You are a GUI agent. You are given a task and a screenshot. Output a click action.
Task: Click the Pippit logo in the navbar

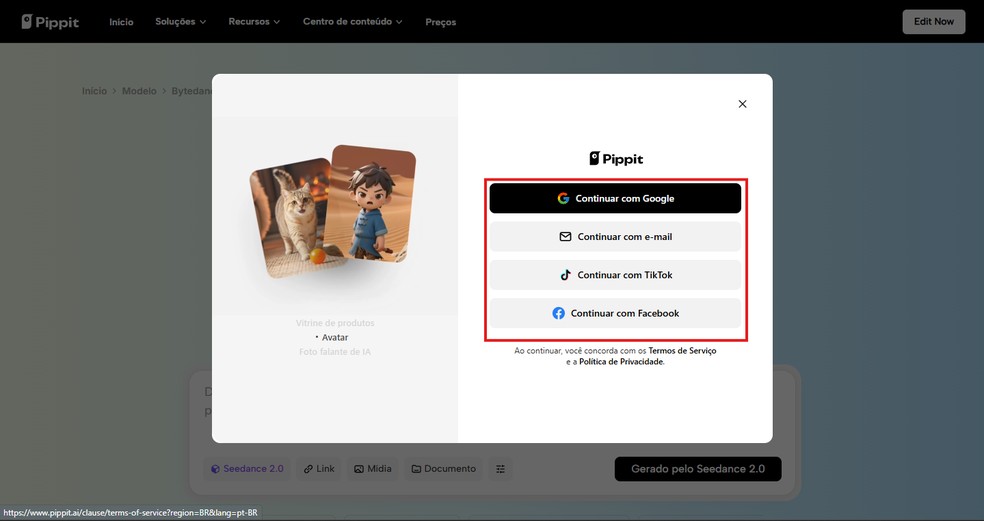50,21
